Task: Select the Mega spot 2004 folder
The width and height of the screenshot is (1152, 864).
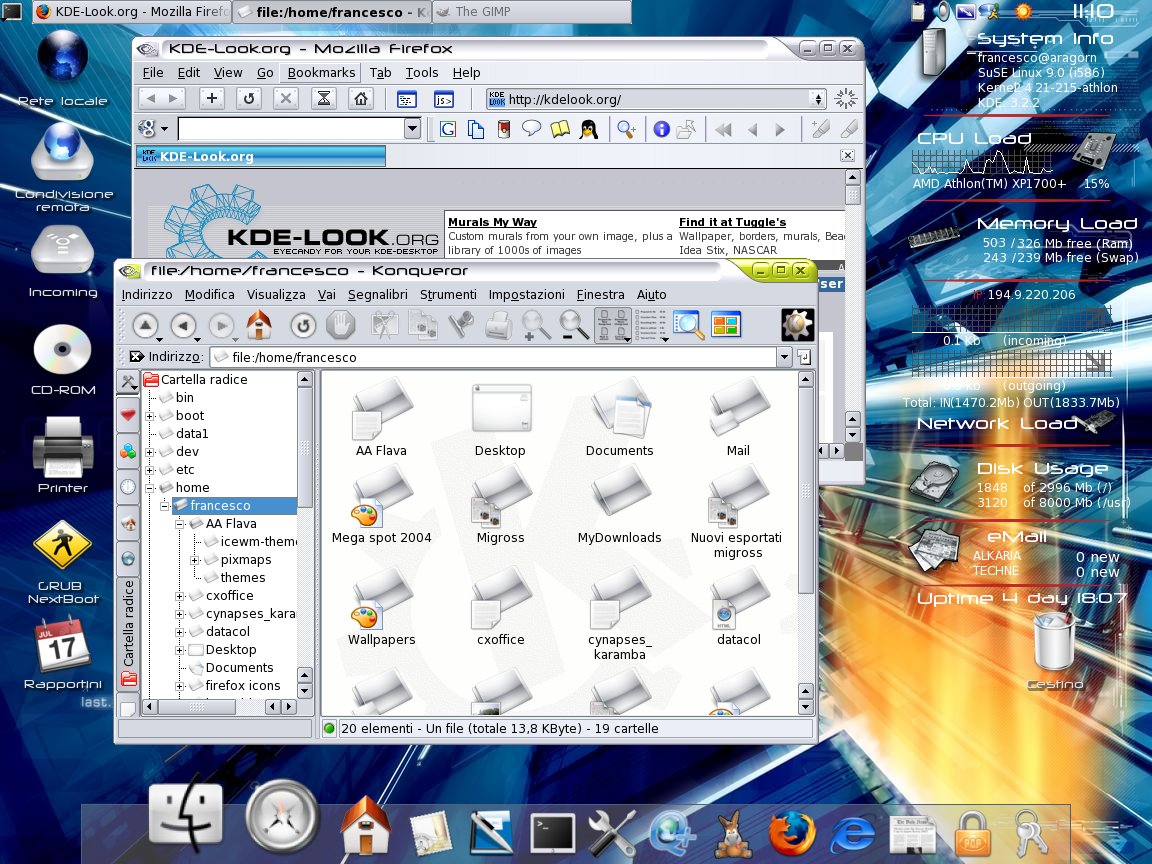Action: coord(381,504)
